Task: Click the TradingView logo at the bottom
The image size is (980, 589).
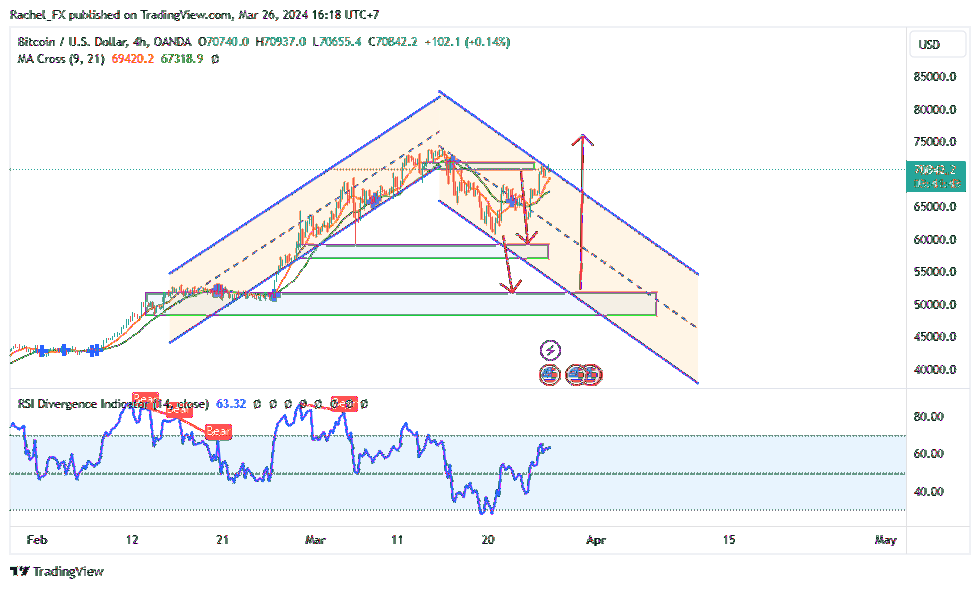Action: (58, 571)
